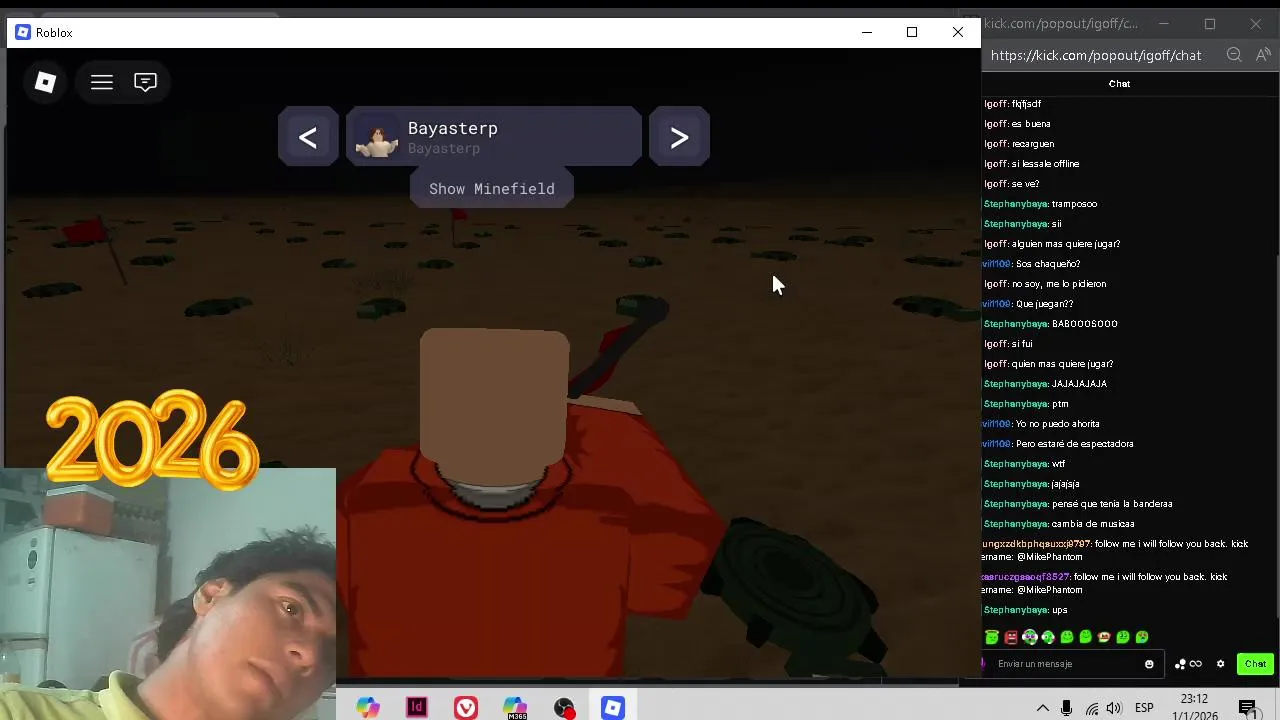
Task: Open Microsoft 365 Copilot from taskbar
Action: [x=515, y=708]
